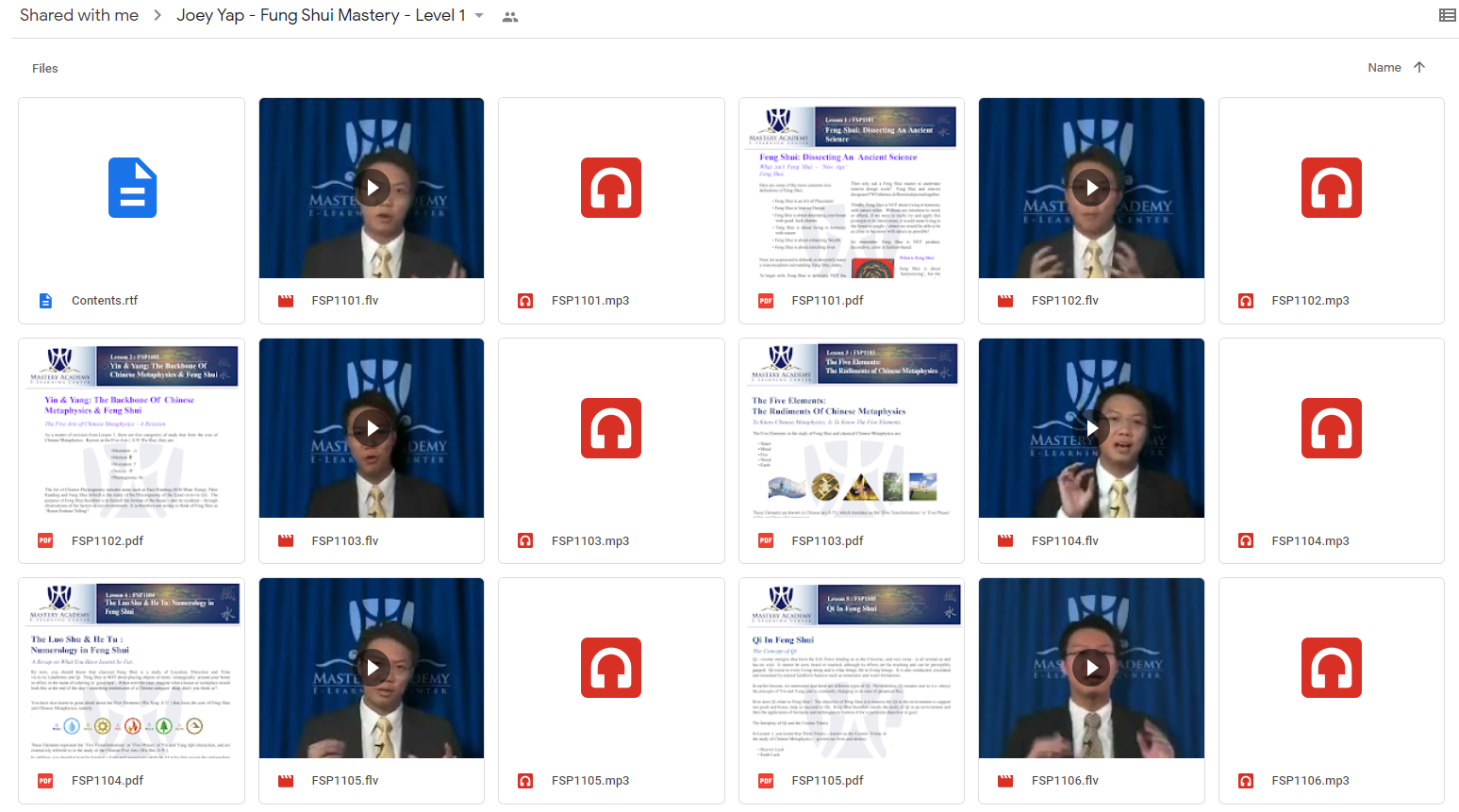
Task: Click the PDF icon beside FSP1101.pdf
Action: click(766, 301)
